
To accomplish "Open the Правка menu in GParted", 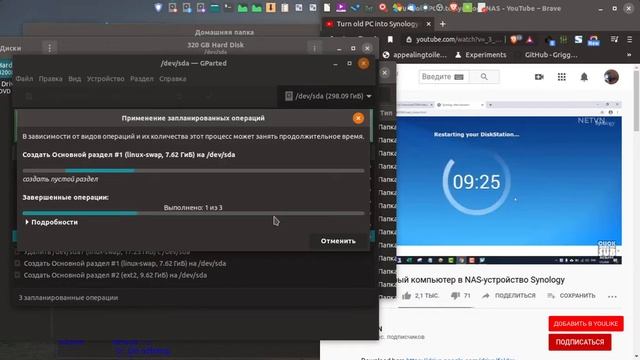I will pyautogui.click(x=50, y=79).
